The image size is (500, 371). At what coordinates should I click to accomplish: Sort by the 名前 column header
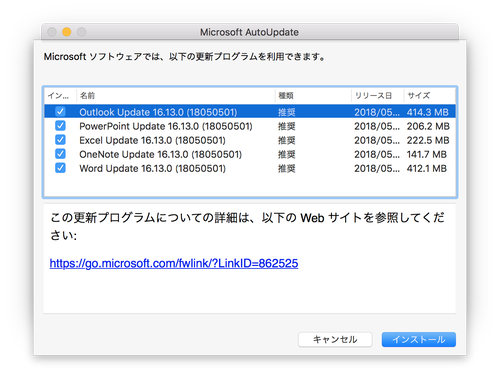pyautogui.click(x=176, y=96)
